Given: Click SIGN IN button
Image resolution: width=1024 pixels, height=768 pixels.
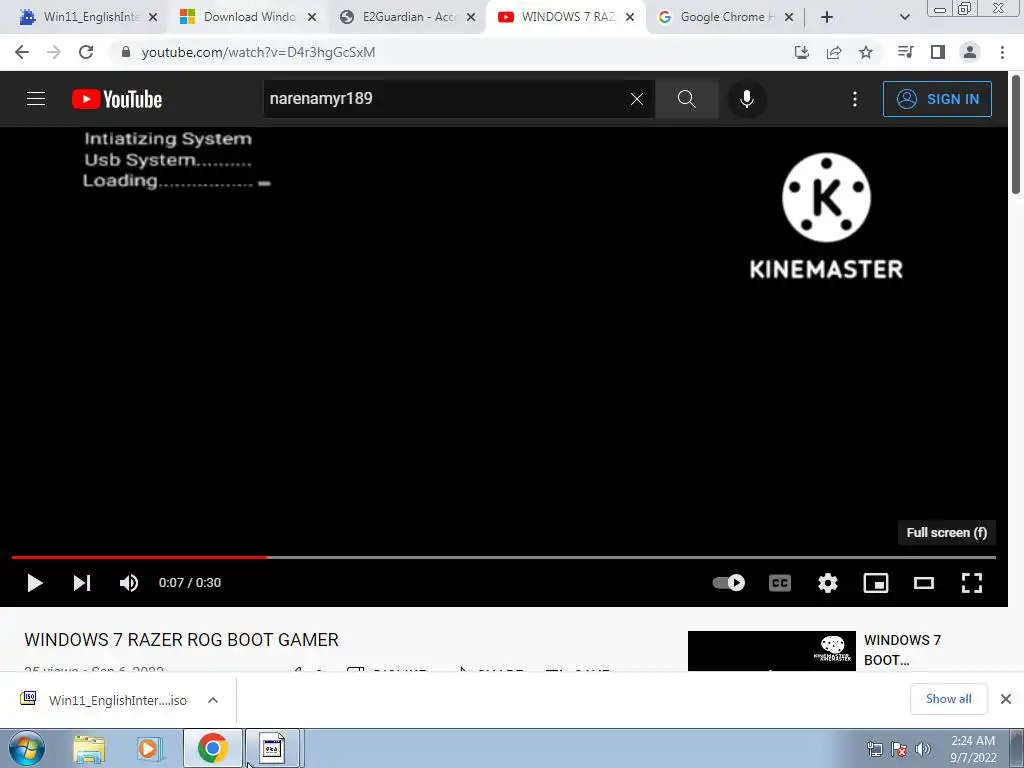Looking at the screenshot, I should 937,99.
